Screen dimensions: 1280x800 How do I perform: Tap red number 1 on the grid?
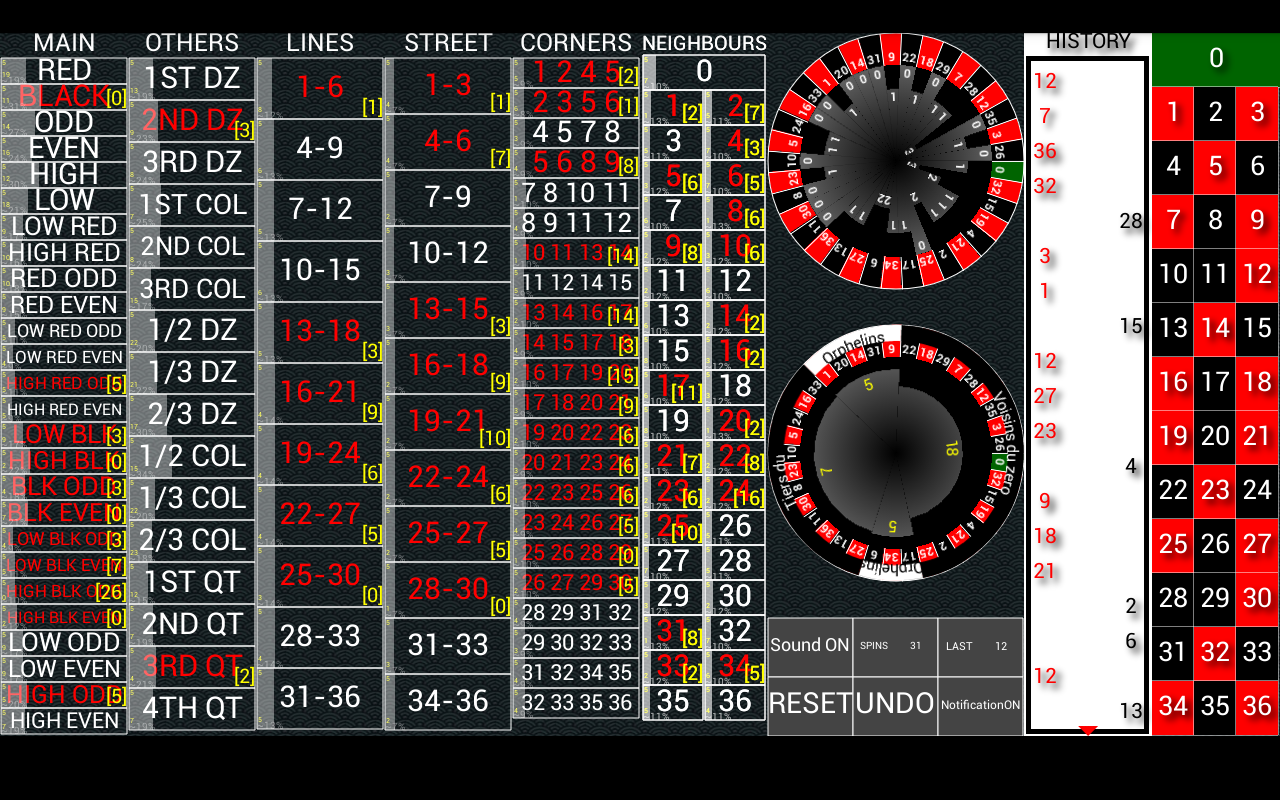(x=1173, y=112)
